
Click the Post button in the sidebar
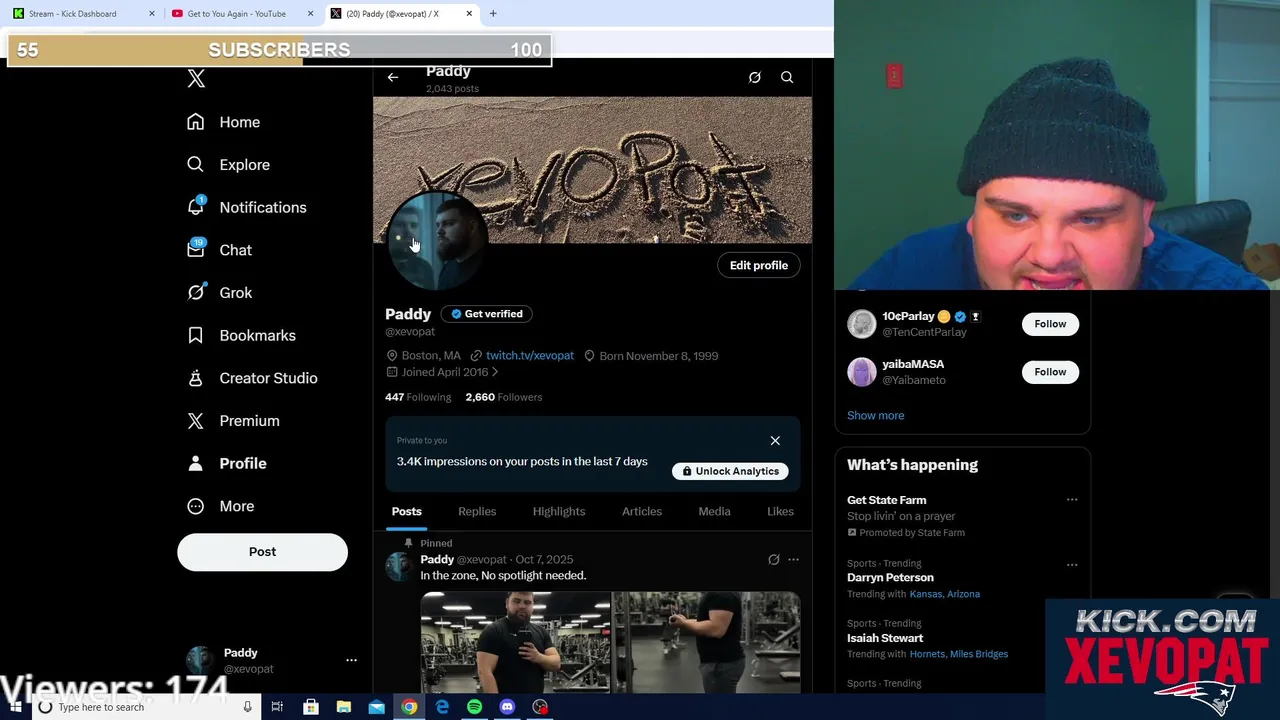tap(262, 552)
